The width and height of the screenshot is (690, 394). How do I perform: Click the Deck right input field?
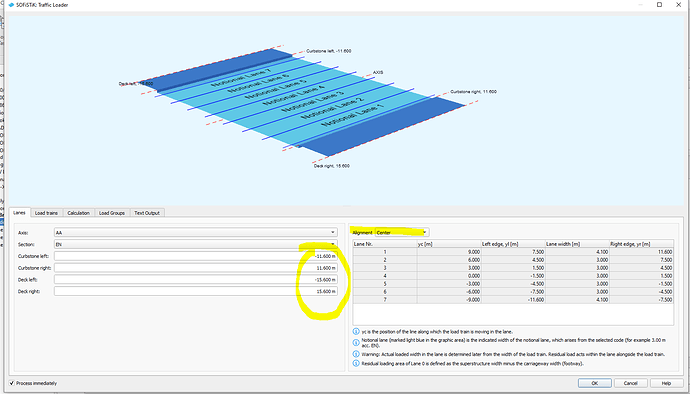pos(196,291)
